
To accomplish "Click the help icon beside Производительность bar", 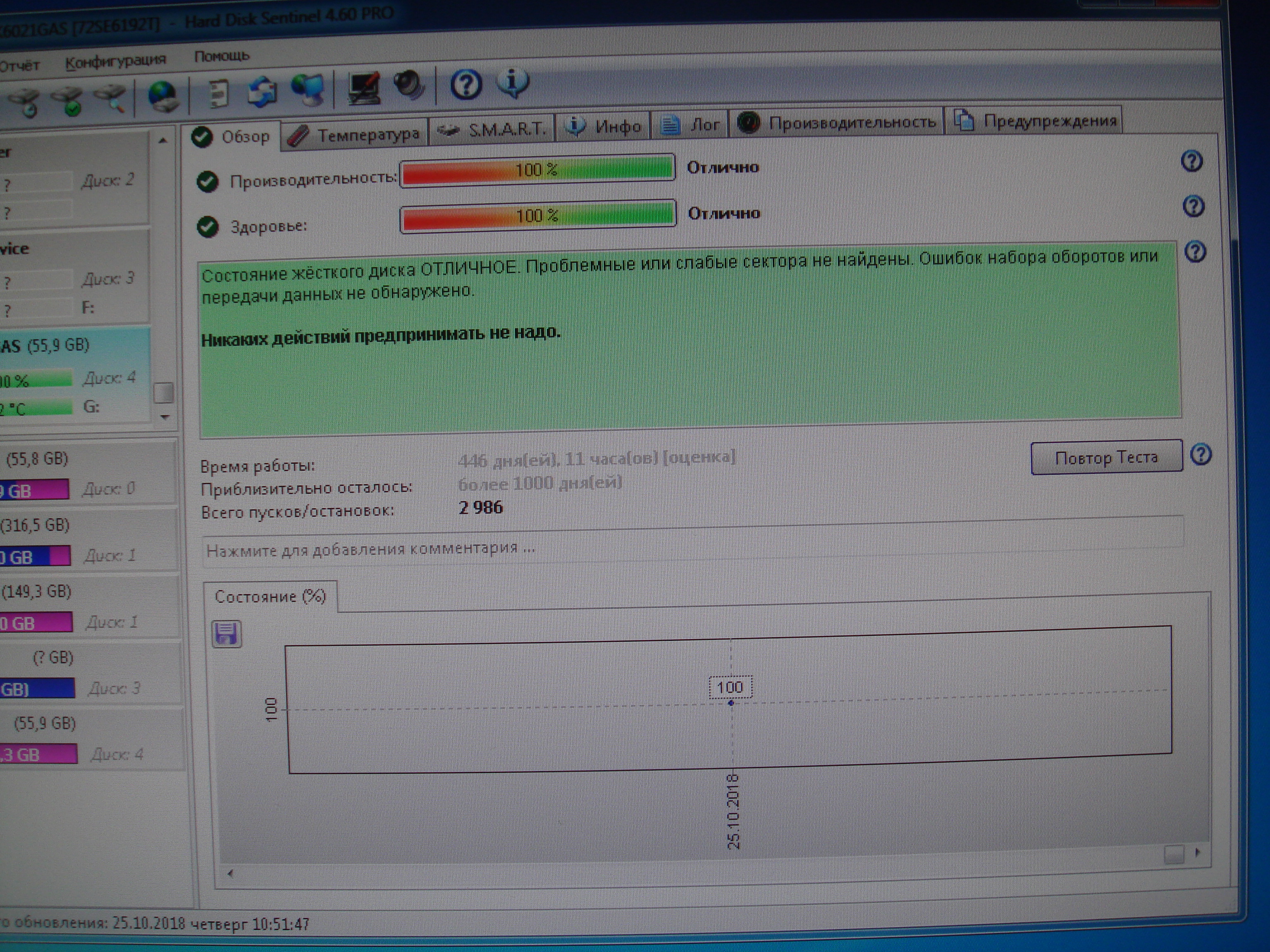I will point(1192,161).
